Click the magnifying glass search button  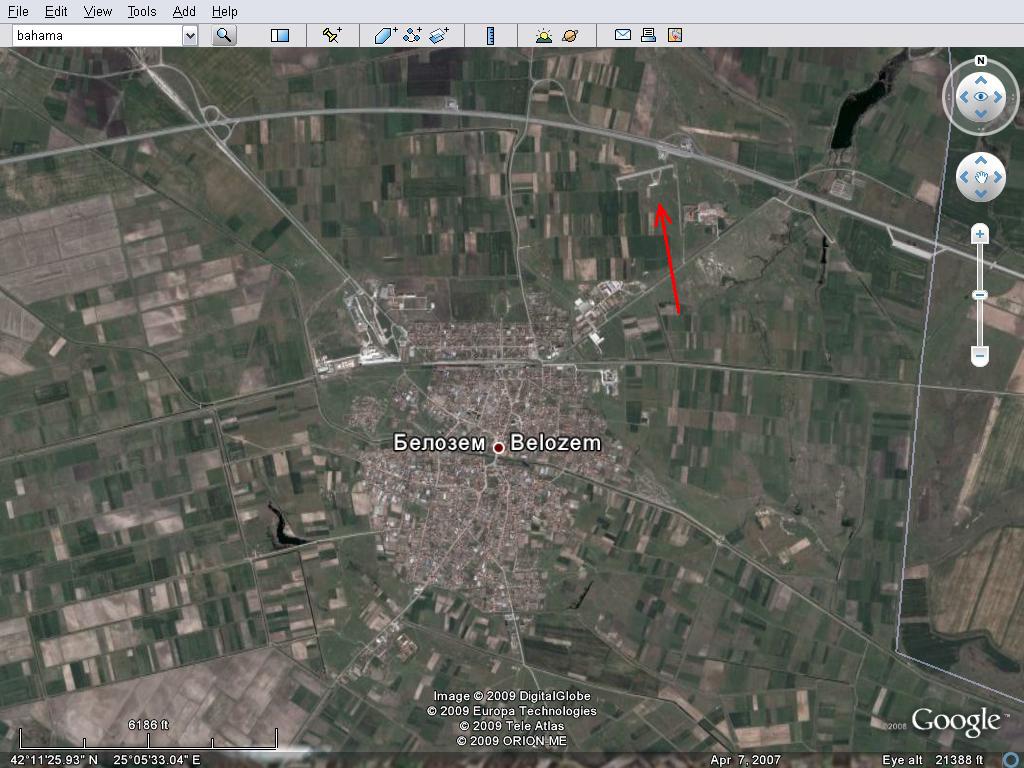(x=224, y=35)
